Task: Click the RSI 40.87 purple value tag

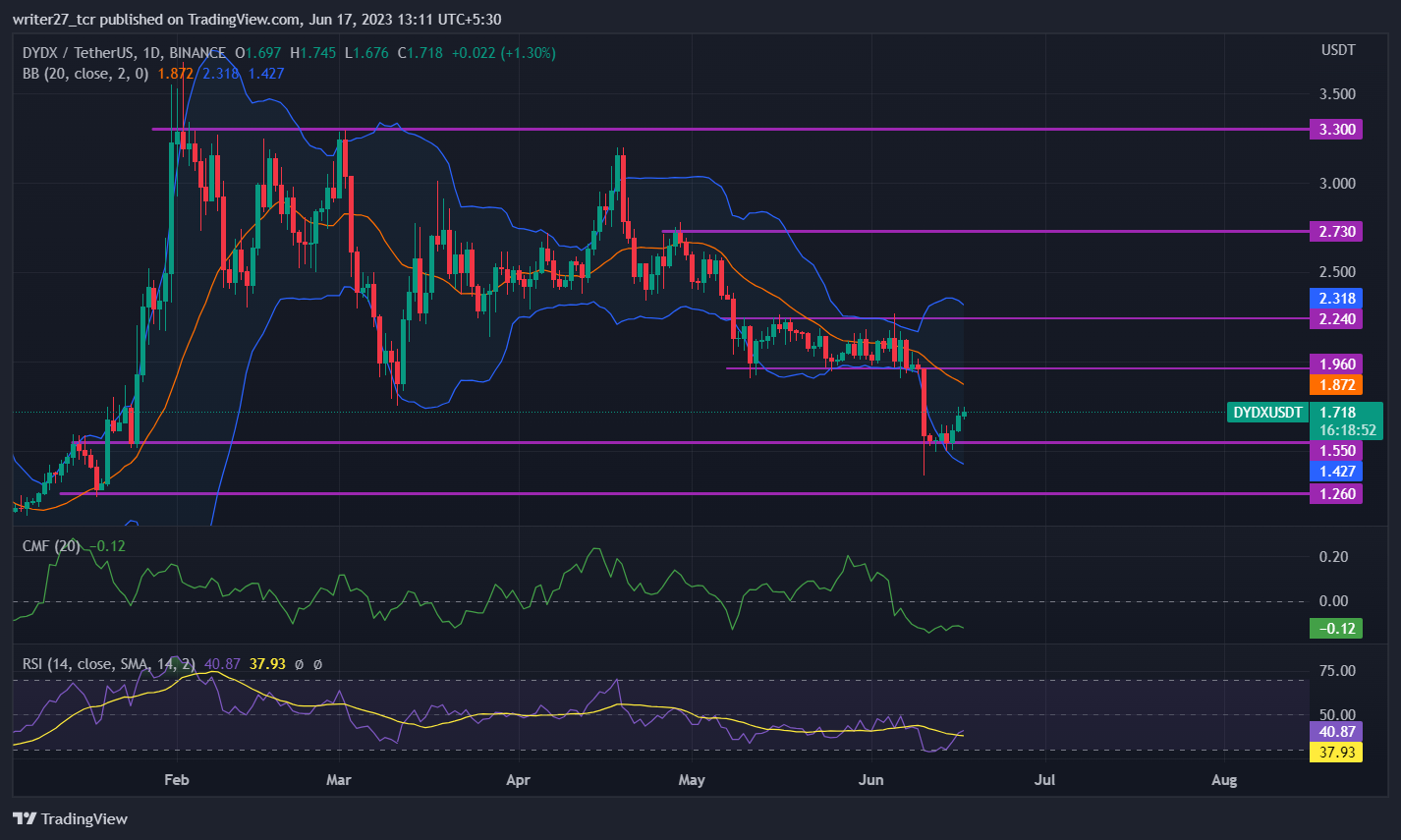Action: [1336, 732]
